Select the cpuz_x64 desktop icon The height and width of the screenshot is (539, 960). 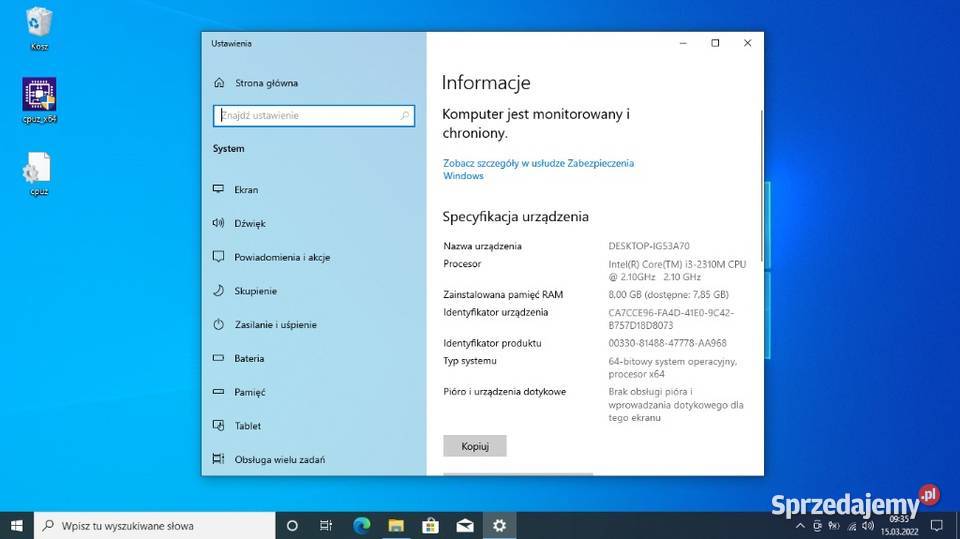[x=39, y=100]
